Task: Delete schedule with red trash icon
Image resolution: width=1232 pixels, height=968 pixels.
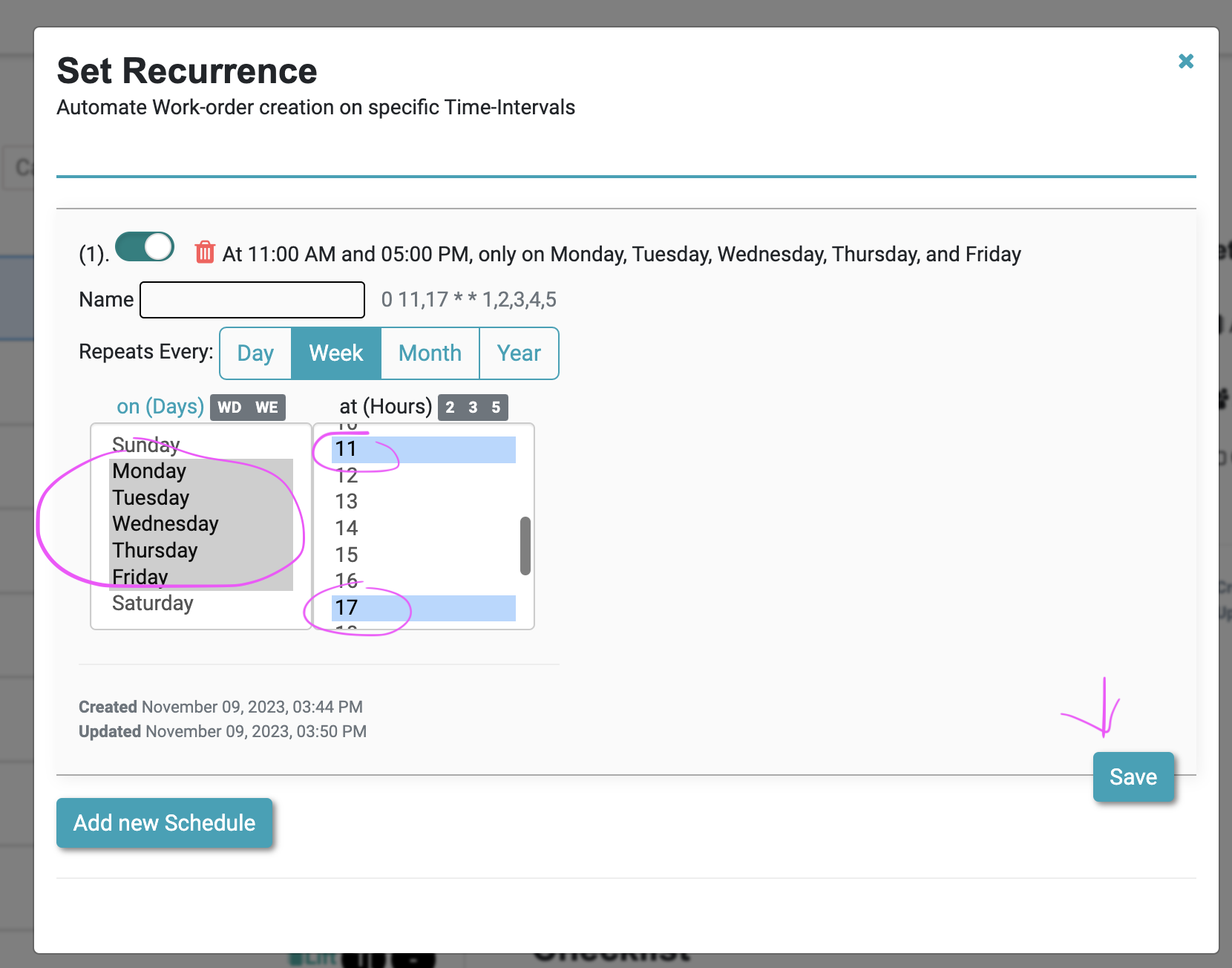Action: coord(205,252)
